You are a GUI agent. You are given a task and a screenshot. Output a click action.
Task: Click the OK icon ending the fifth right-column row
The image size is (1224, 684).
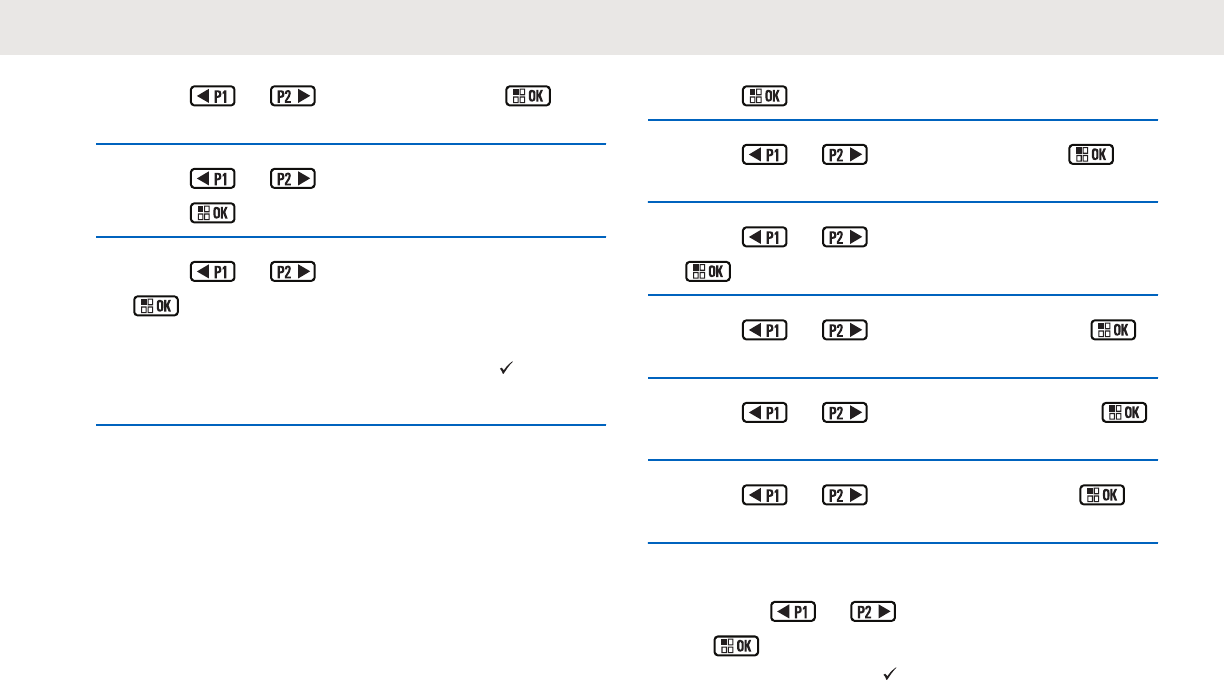pyautogui.click(x=1124, y=413)
